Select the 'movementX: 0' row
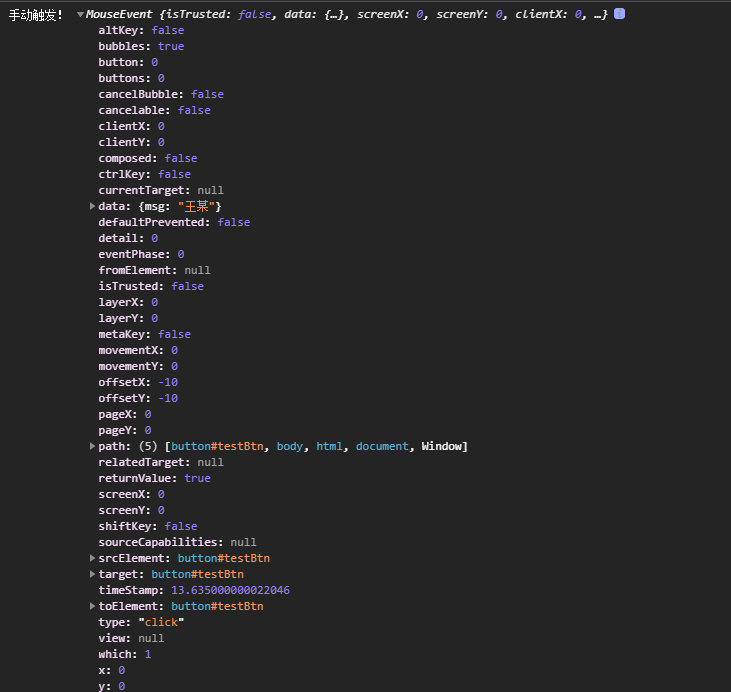This screenshot has width=731, height=692. coord(138,350)
